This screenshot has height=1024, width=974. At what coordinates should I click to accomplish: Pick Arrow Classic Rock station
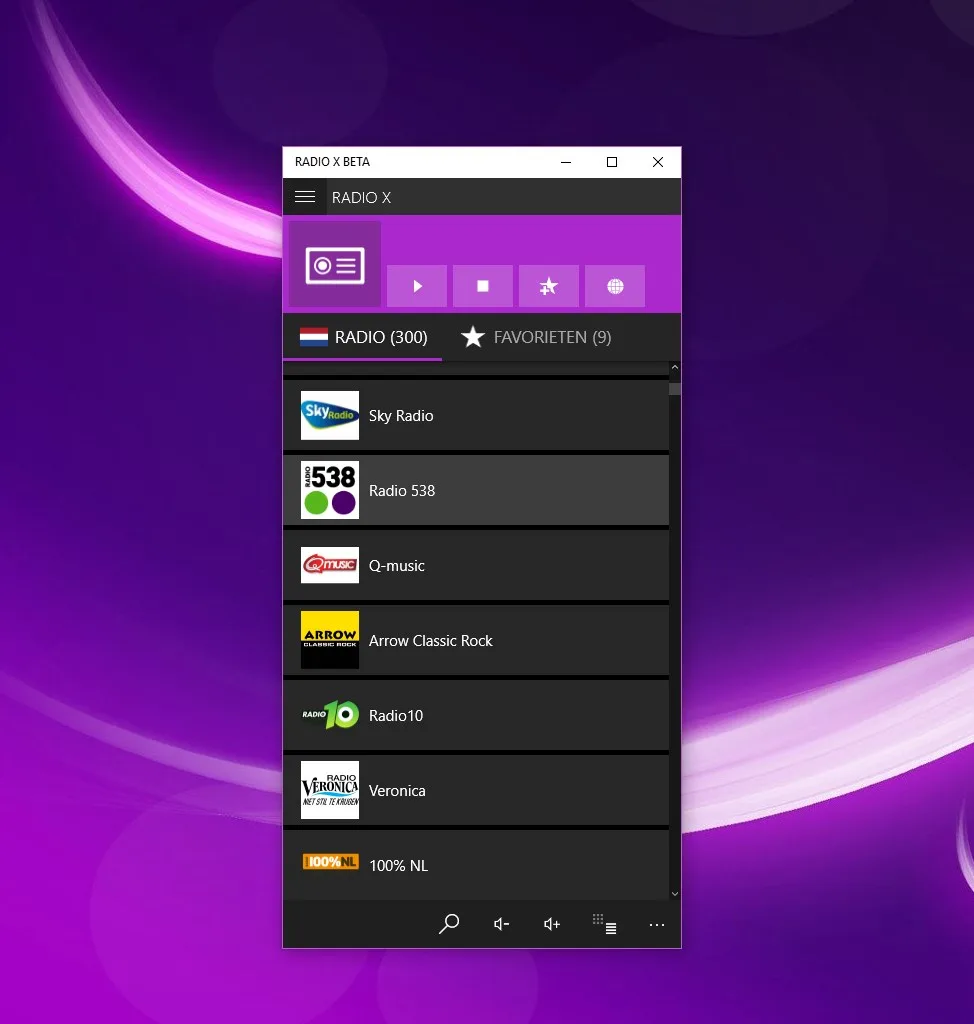click(x=476, y=640)
